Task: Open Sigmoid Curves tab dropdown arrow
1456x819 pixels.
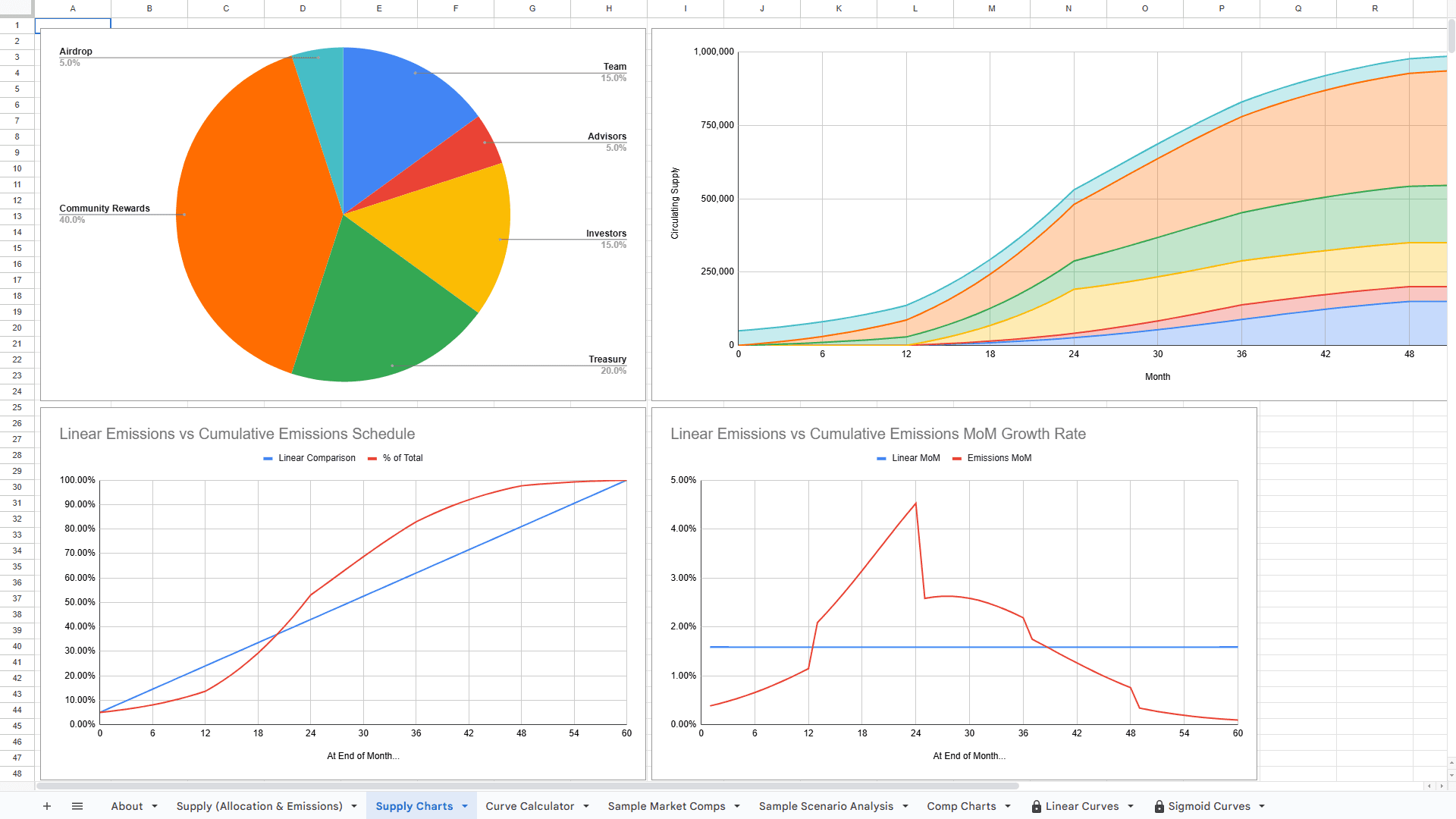Action: point(1262,806)
